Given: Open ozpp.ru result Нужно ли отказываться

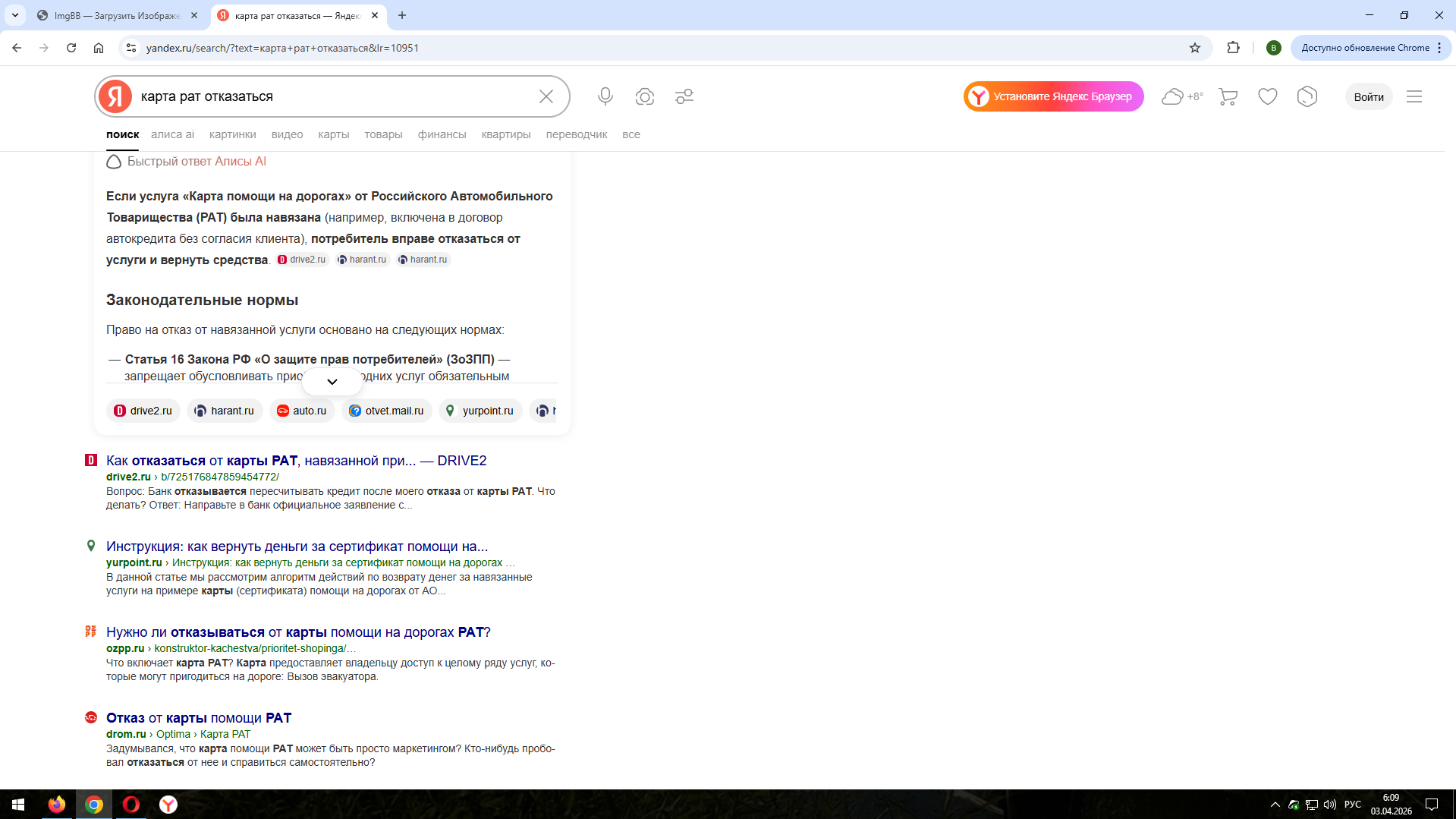Looking at the screenshot, I should coord(298,632).
